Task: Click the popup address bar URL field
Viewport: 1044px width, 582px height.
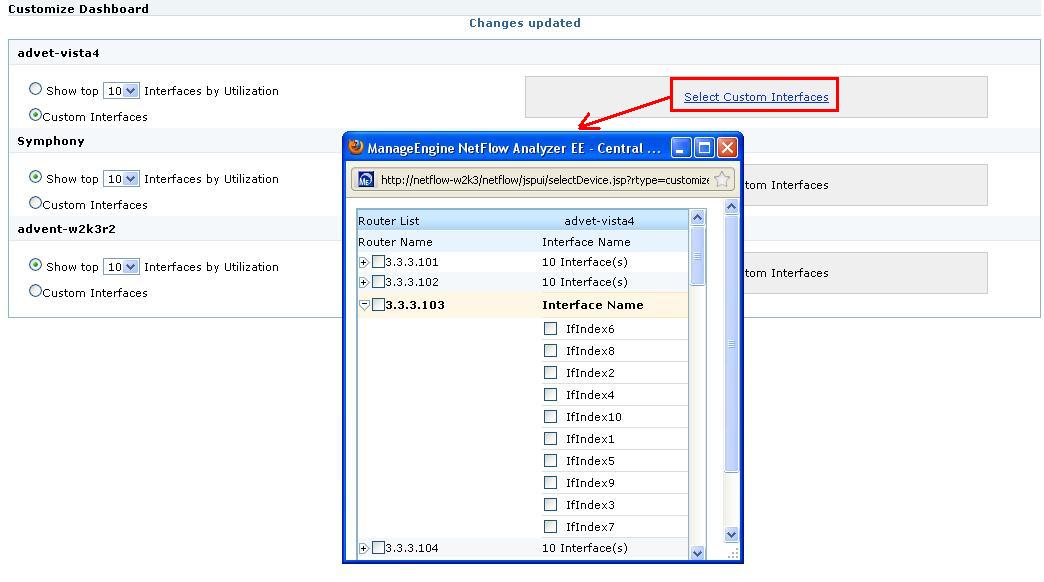Action: tap(545, 180)
